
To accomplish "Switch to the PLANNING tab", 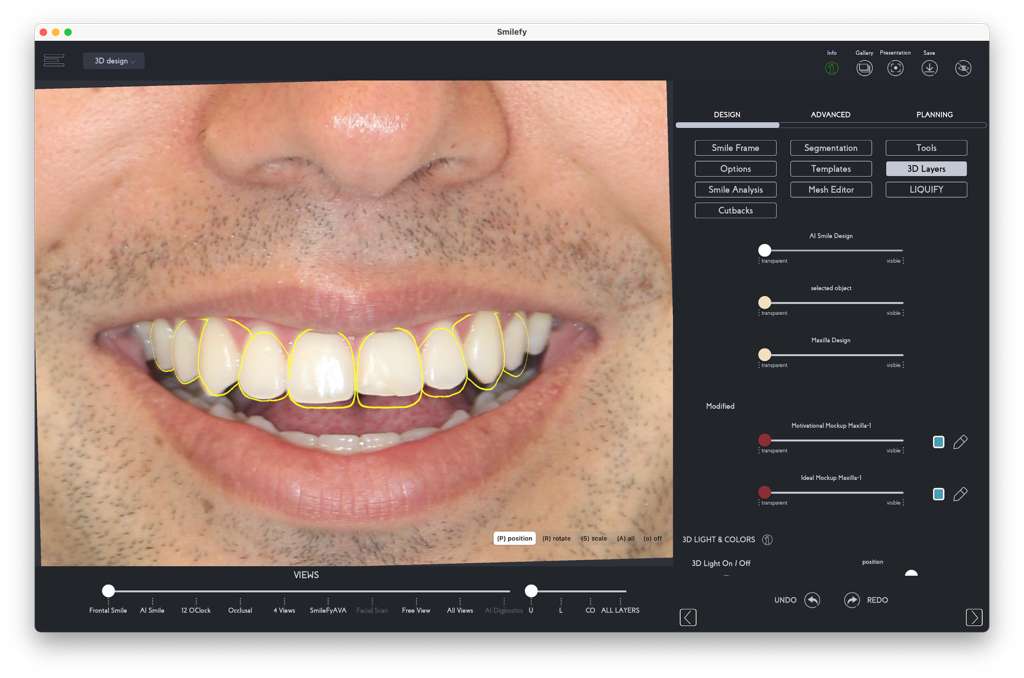I will pos(934,115).
